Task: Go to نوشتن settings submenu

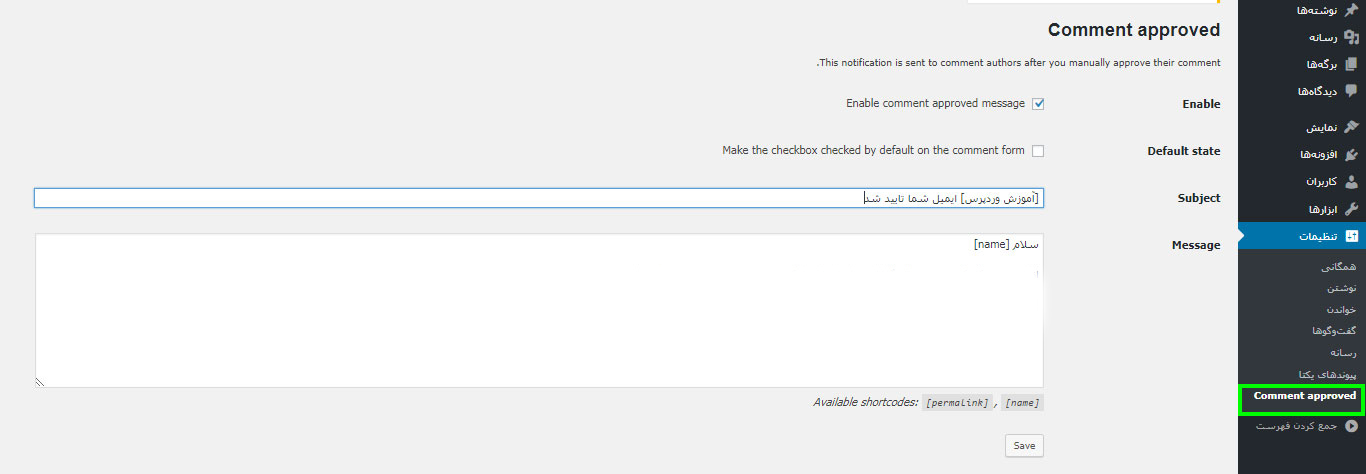Action: [1343, 288]
